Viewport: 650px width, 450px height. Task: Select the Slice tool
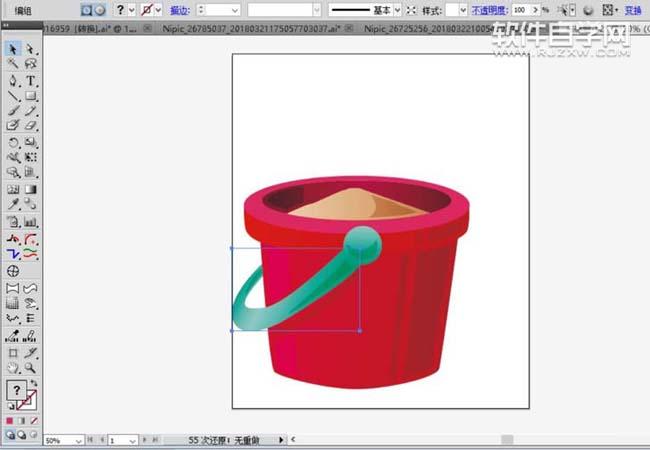(30, 353)
